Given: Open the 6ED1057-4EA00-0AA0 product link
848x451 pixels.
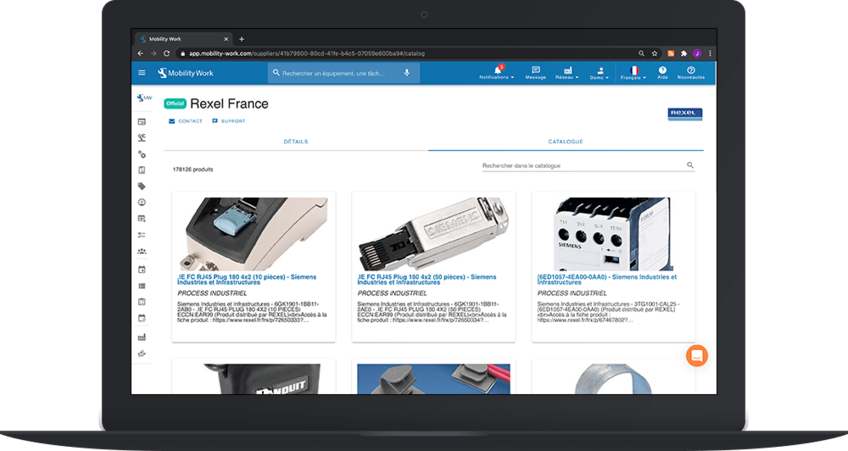Looking at the screenshot, I should [607, 280].
